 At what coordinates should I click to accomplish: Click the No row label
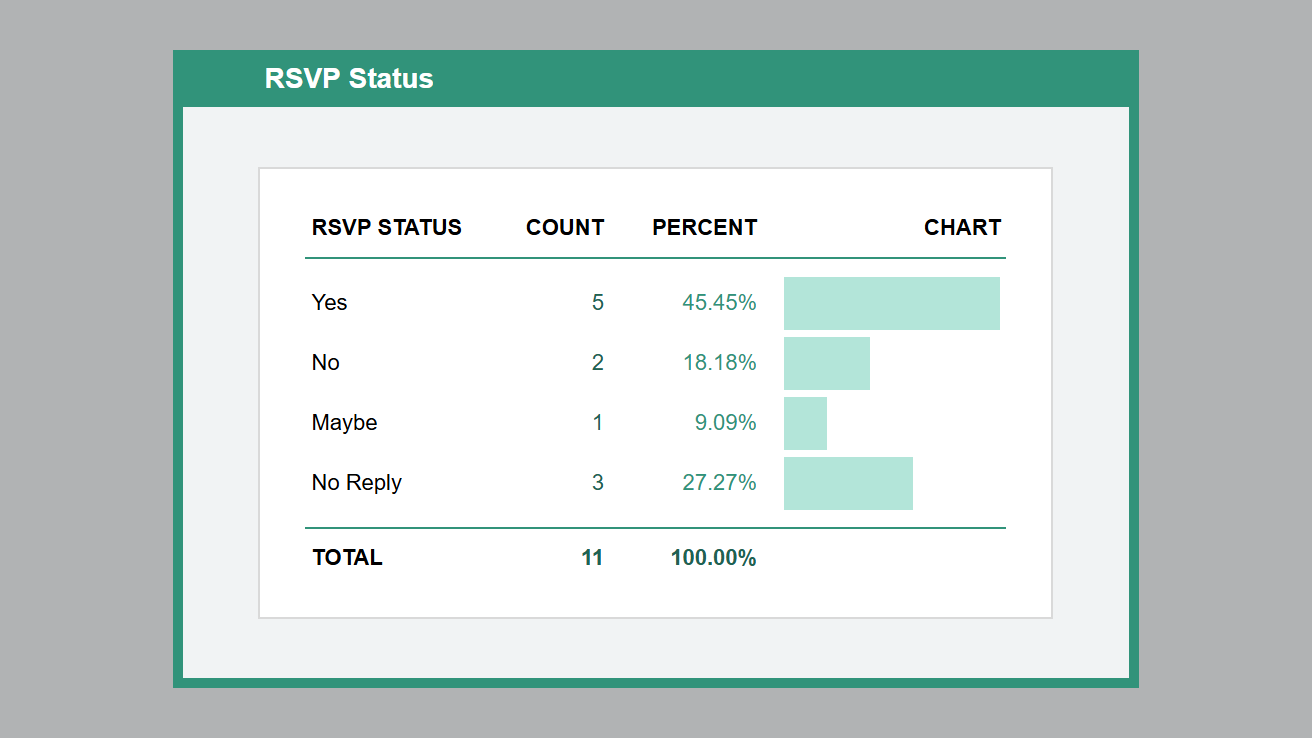tap(325, 362)
